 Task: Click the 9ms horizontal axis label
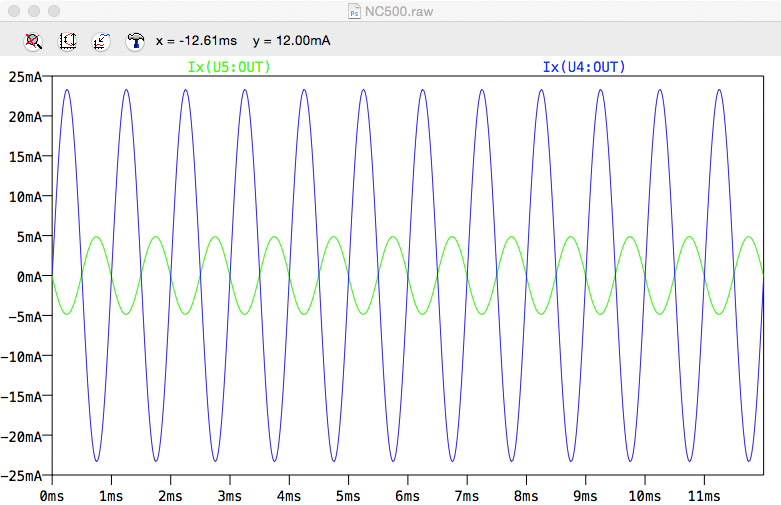pos(585,496)
